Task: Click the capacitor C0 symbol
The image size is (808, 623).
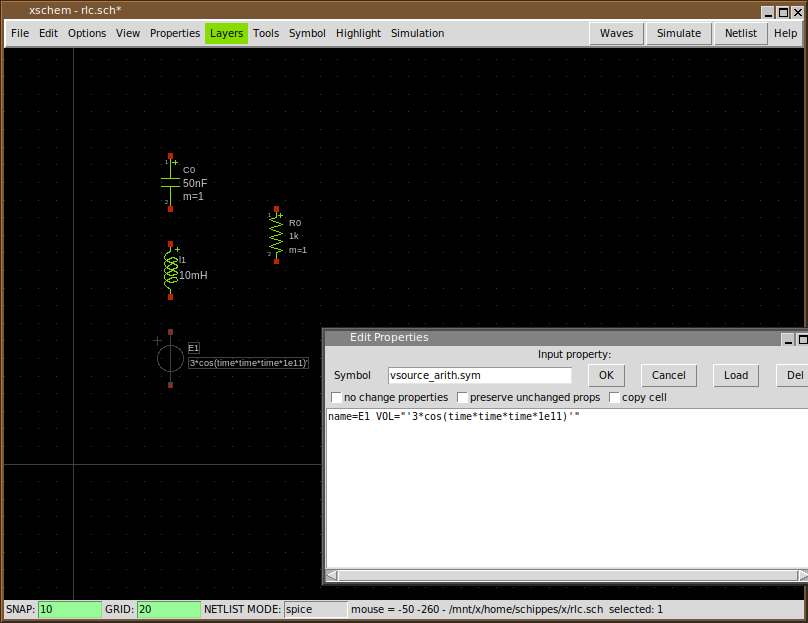Action: (170, 182)
